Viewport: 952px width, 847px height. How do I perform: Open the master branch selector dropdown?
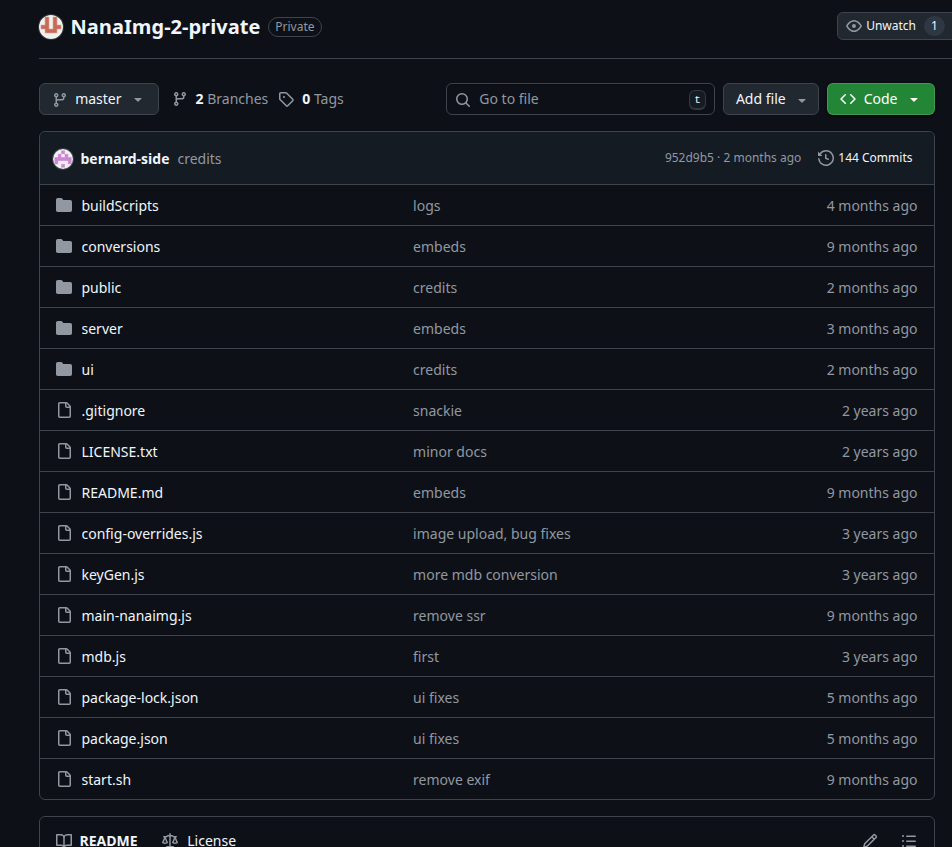pos(99,99)
